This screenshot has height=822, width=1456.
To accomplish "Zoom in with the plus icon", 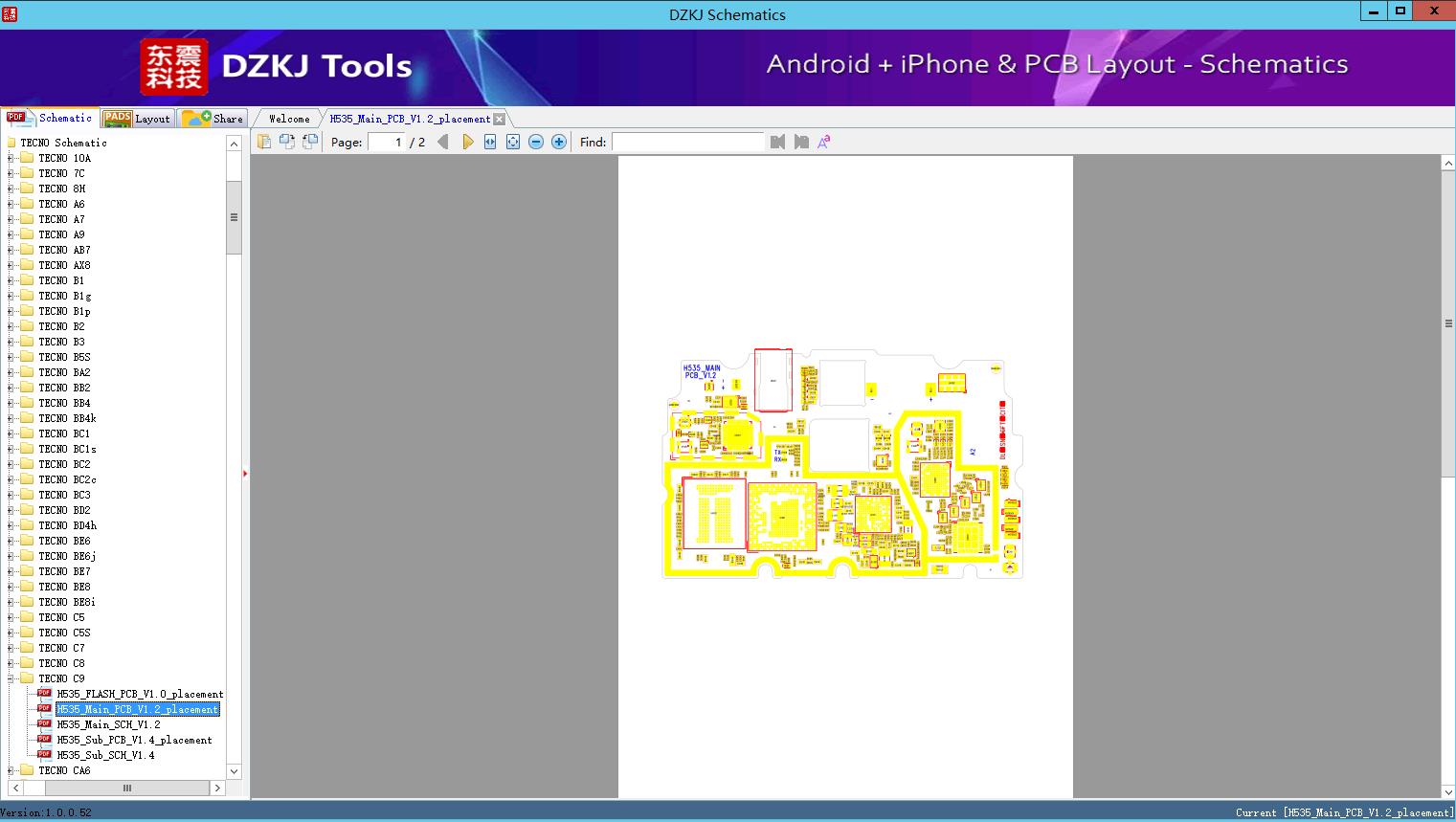I will tap(559, 142).
